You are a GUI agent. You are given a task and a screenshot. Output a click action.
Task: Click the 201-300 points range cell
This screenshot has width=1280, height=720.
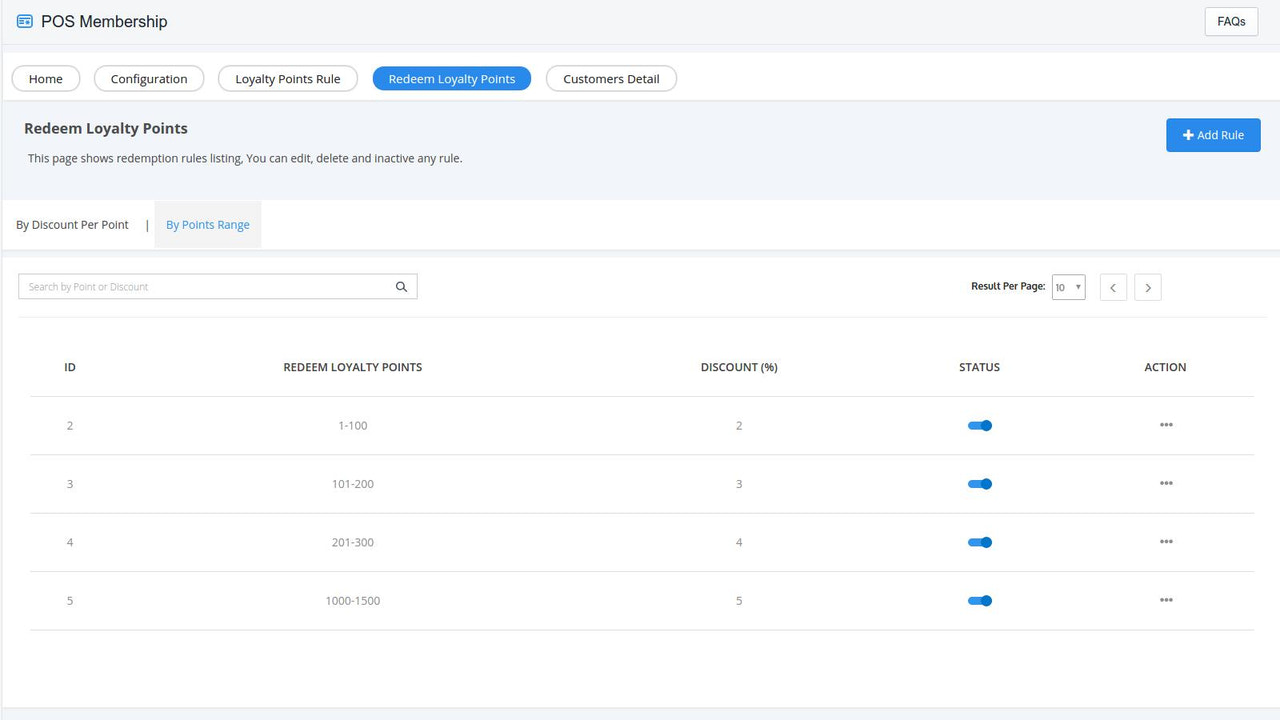pyautogui.click(x=353, y=542)
